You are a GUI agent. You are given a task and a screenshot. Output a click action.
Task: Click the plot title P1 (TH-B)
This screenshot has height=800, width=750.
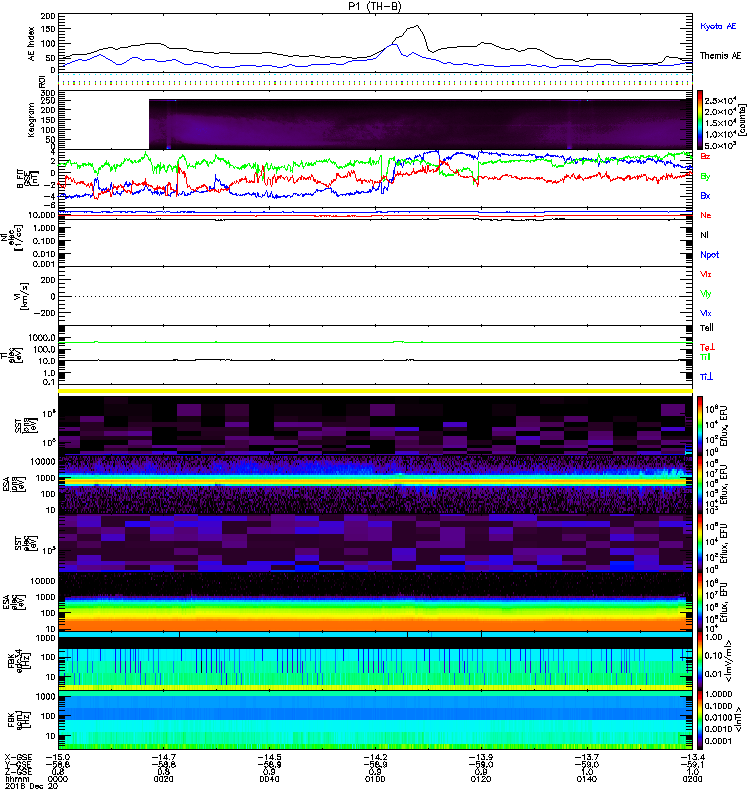(375, 6)
